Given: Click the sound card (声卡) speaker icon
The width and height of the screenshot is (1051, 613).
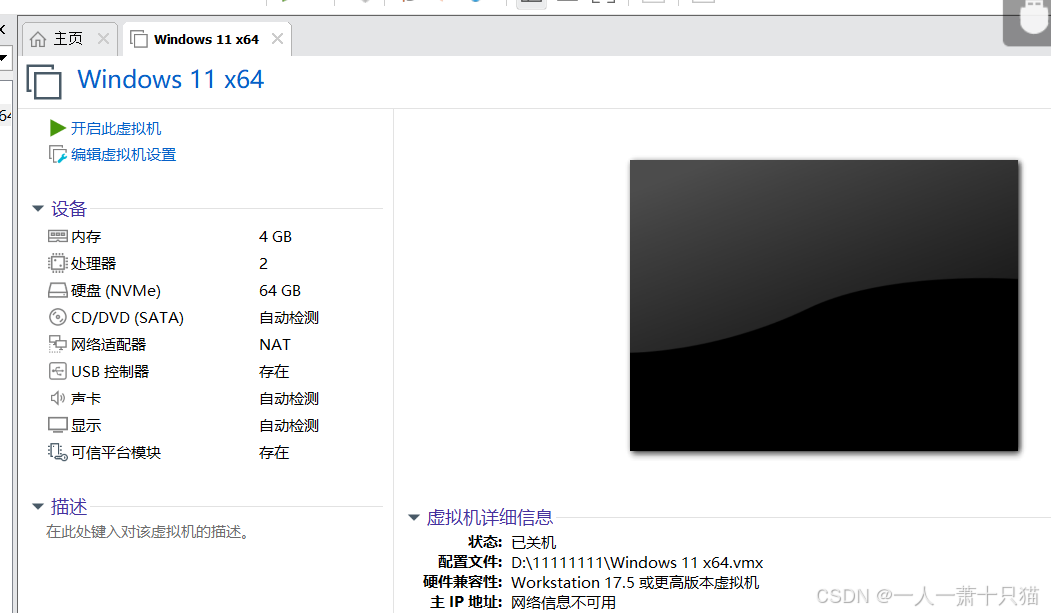Looking at the screenshot, I should [x=58, y=399].
